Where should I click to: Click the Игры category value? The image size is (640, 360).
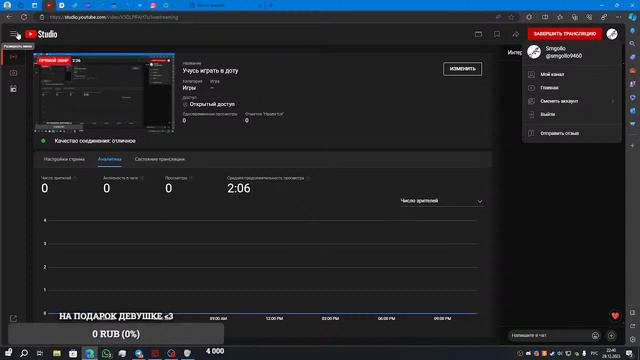189,88
